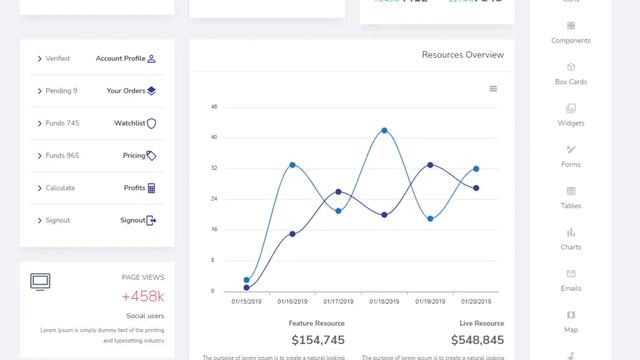Screen dimensions: 640x360
Task: Open the Charts bar icon in sidebar
Action: tap(571, 232)
